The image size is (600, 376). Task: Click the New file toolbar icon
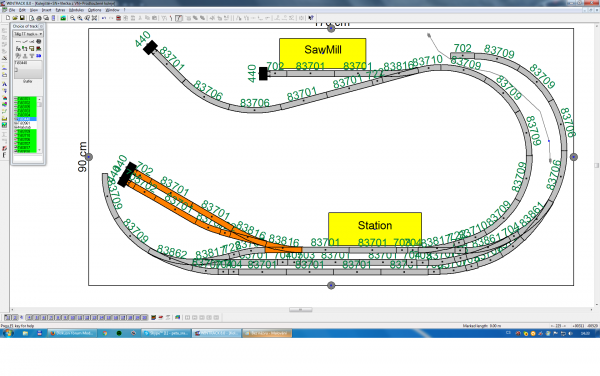8,18
